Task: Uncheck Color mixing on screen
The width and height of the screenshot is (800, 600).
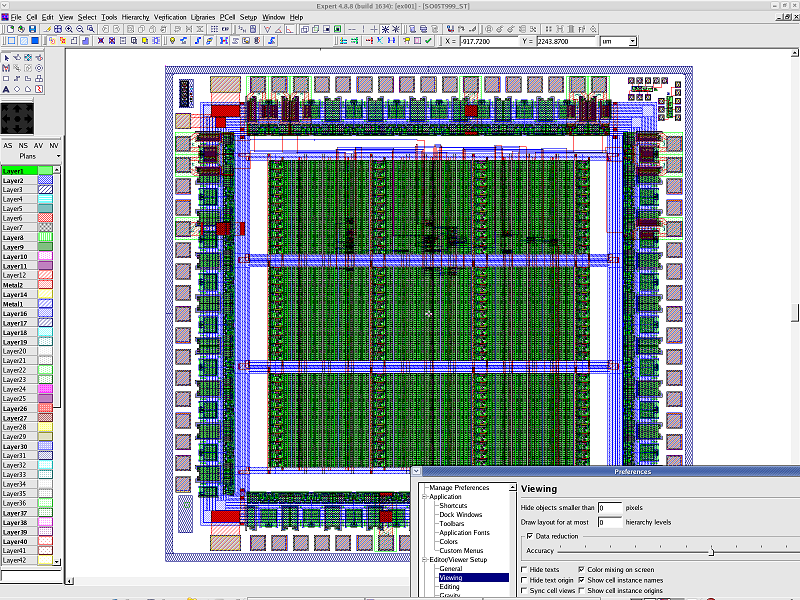Action: click(582, 569)
